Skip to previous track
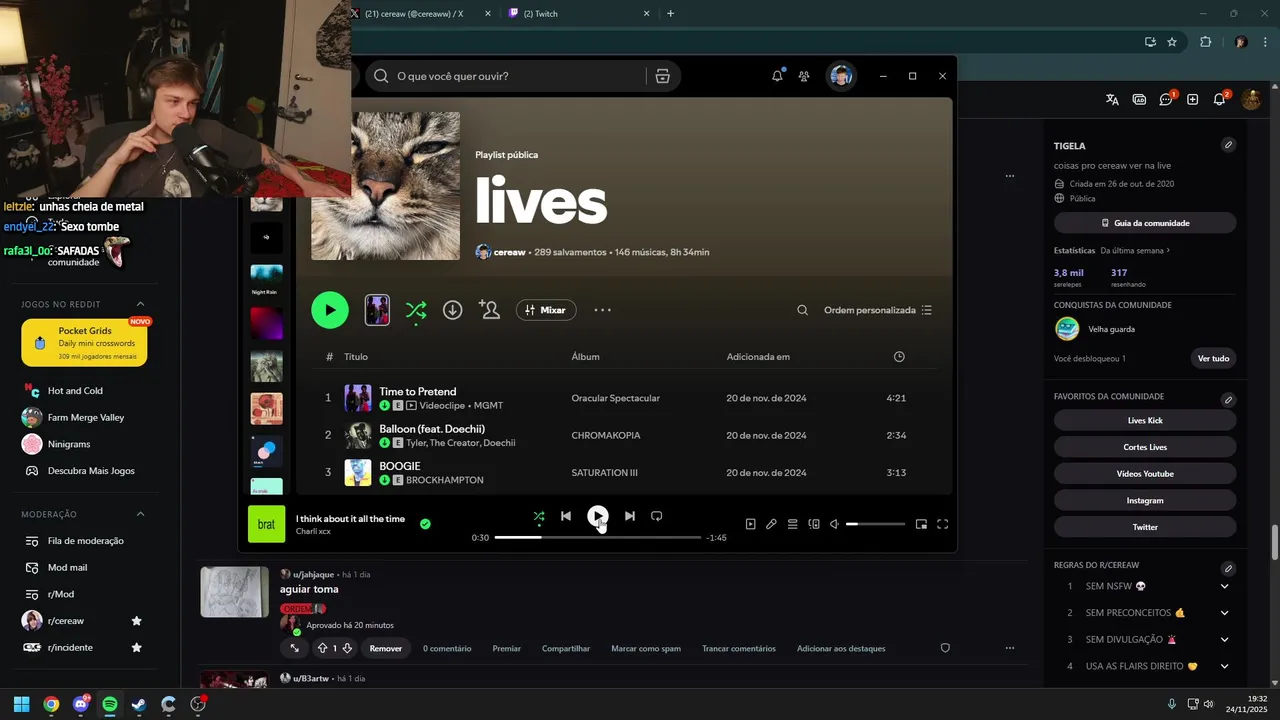Image resolution: width=1280 pixels, height=720 pixels. point(566,516)
